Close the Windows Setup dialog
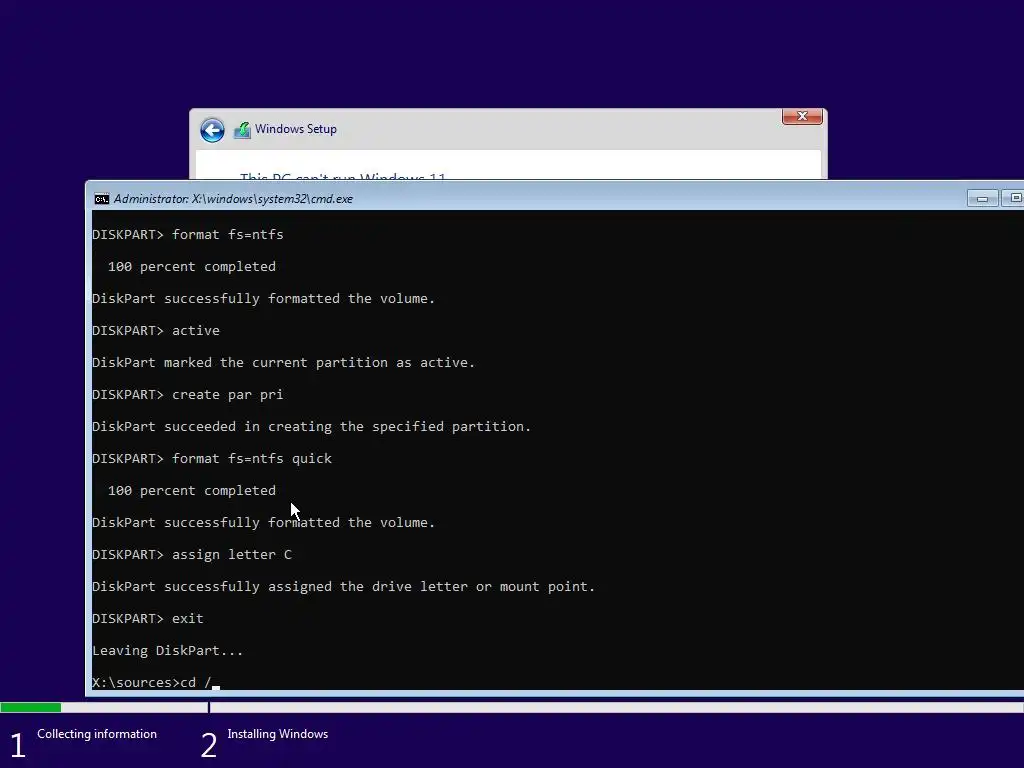 (x=802, y=116)
